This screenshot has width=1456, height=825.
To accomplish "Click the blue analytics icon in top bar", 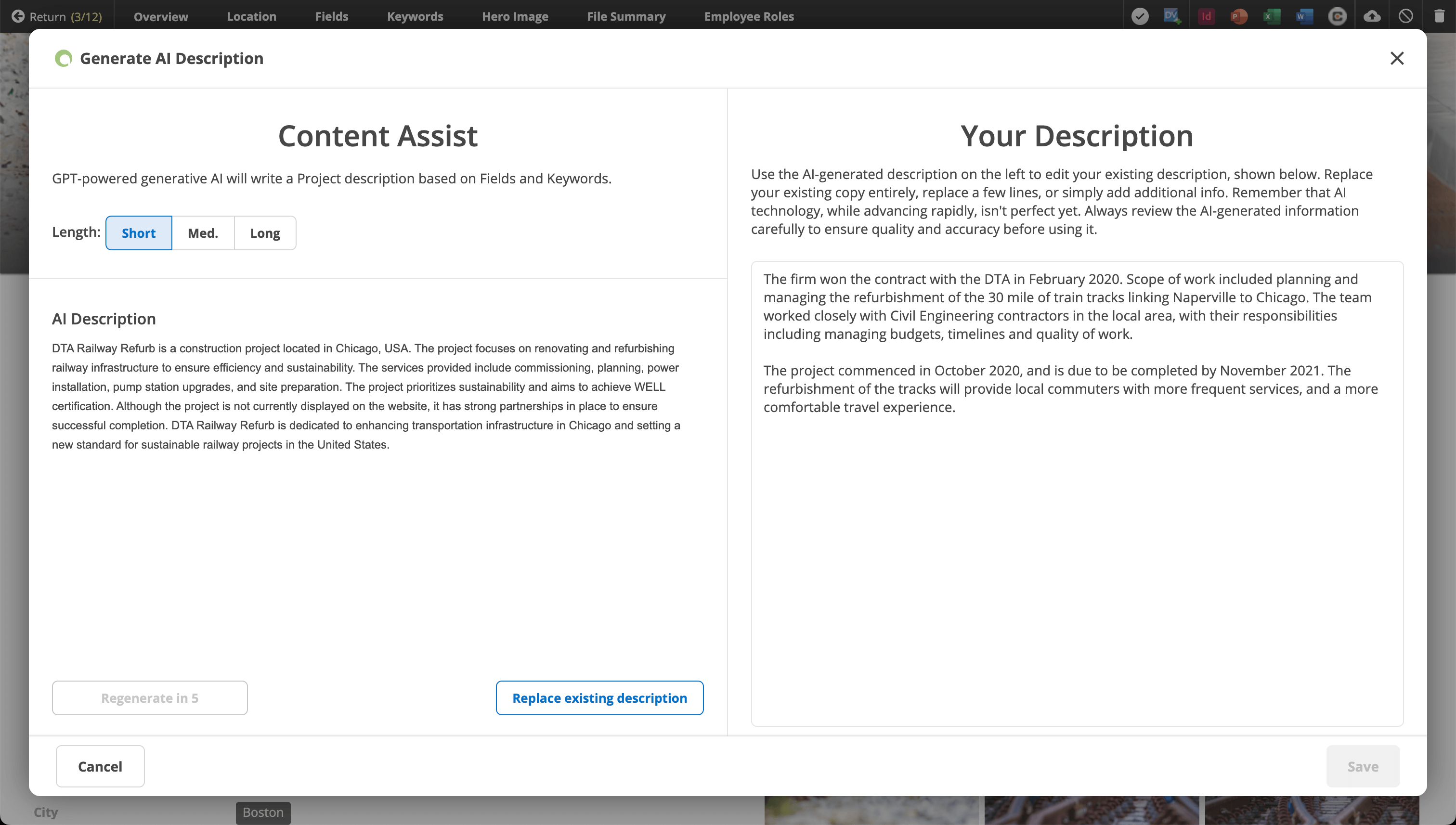I will pos(1172,15).
